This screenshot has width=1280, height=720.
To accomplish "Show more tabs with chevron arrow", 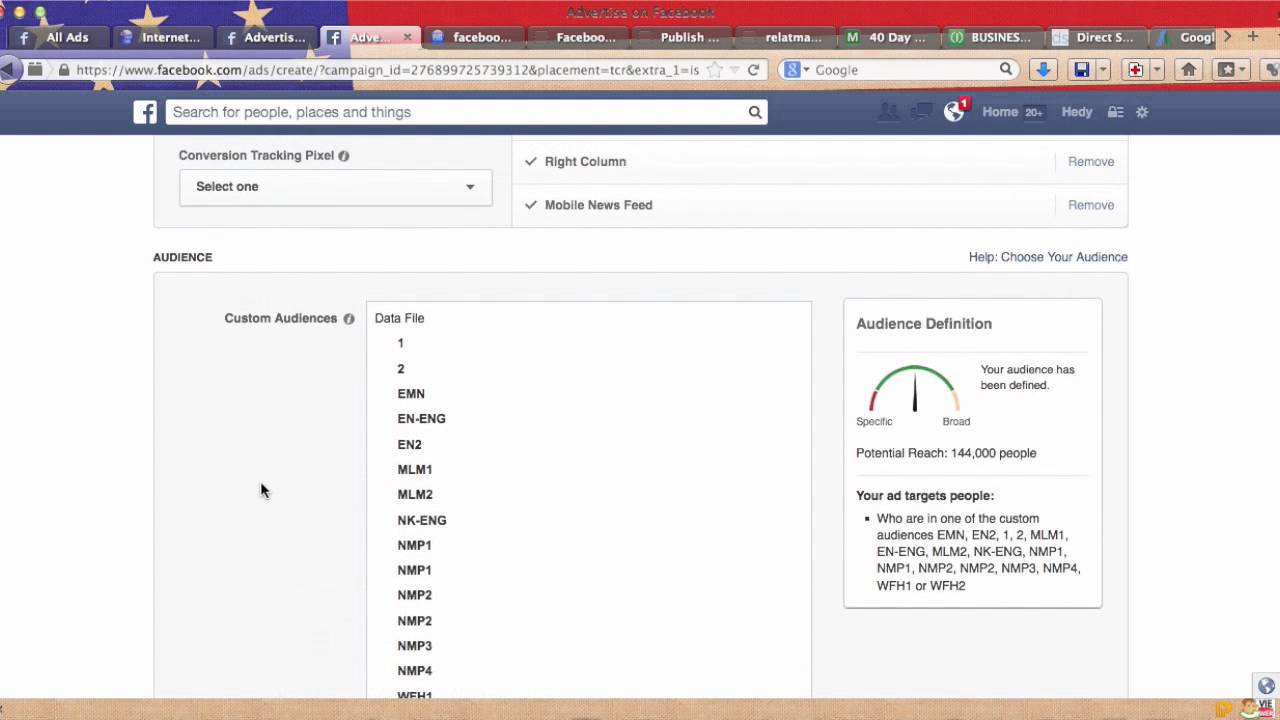I will pos(1228,37).
